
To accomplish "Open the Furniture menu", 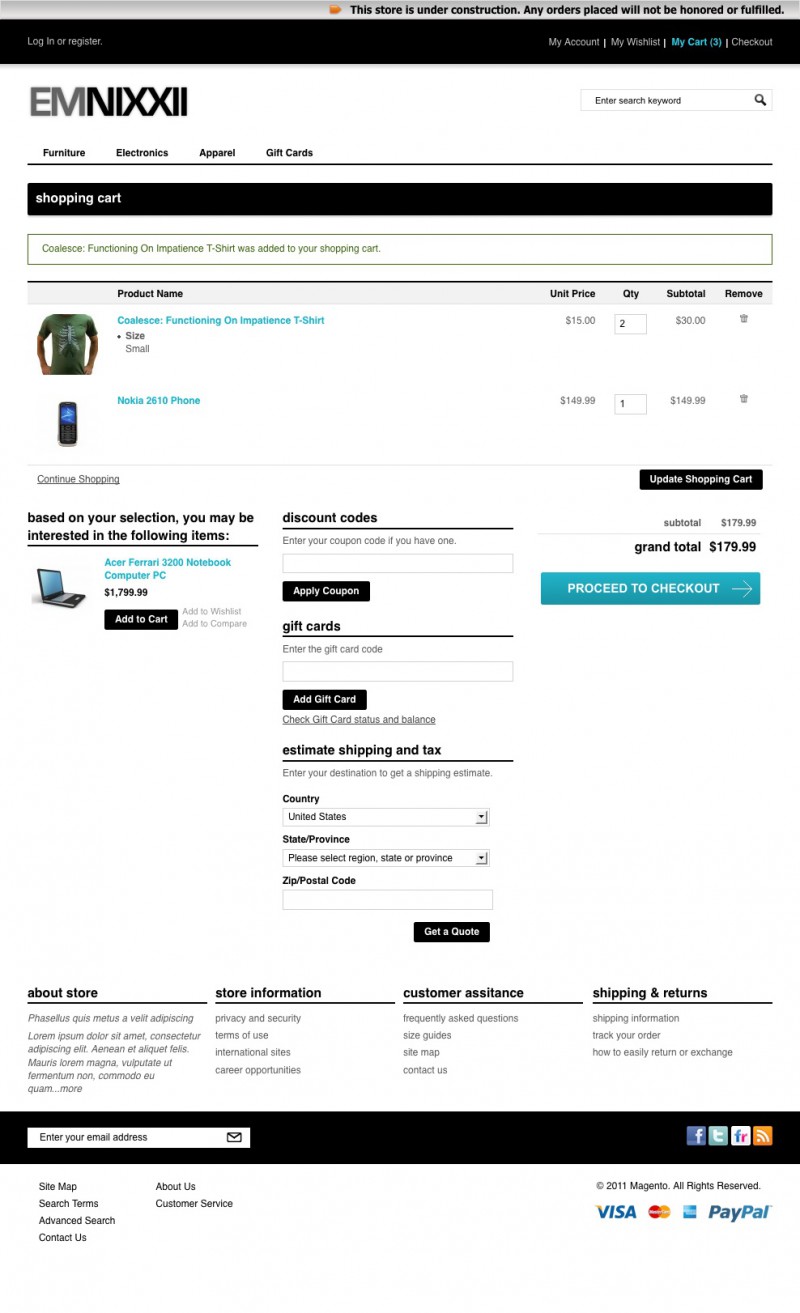I will tap(64, 153).
